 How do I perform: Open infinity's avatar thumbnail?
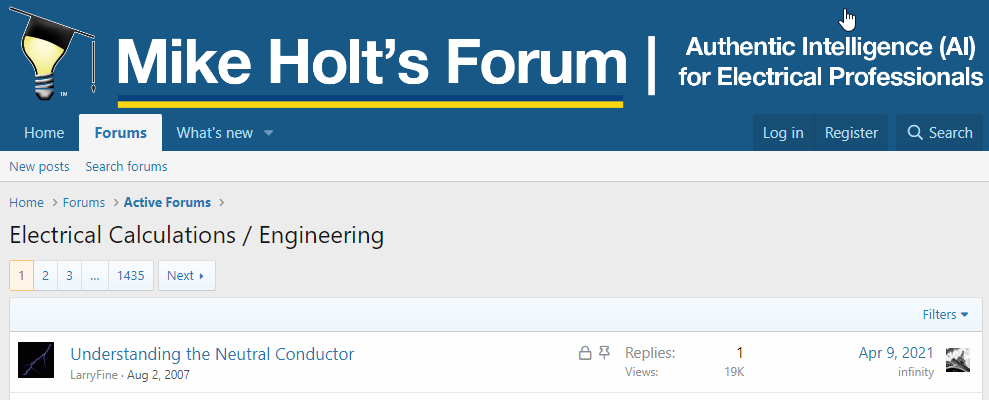coord(958,360)
